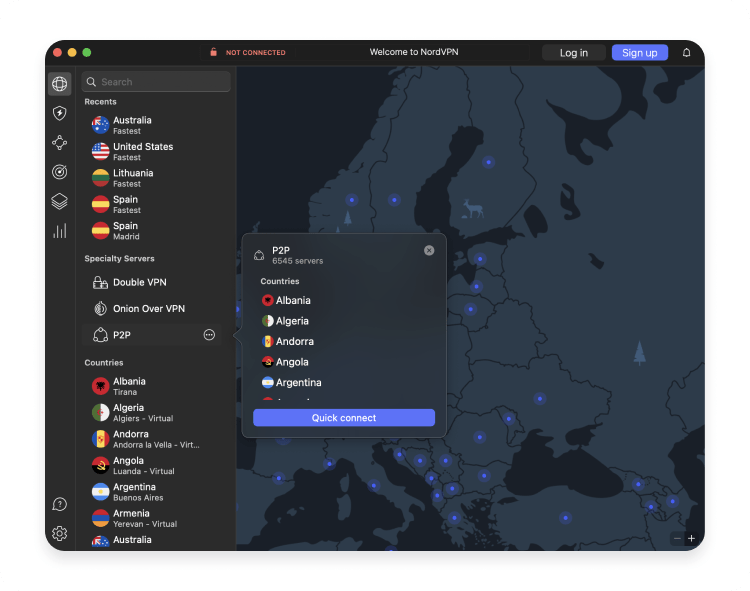Click the search magnifier icon
Image resolution: width=750 pixels, height=591 pixels.
click(91, 82)
